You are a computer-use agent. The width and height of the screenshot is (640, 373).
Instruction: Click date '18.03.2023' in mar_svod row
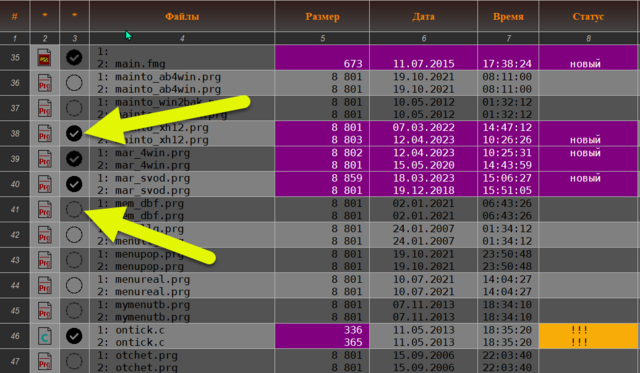(x=423, y=178)
